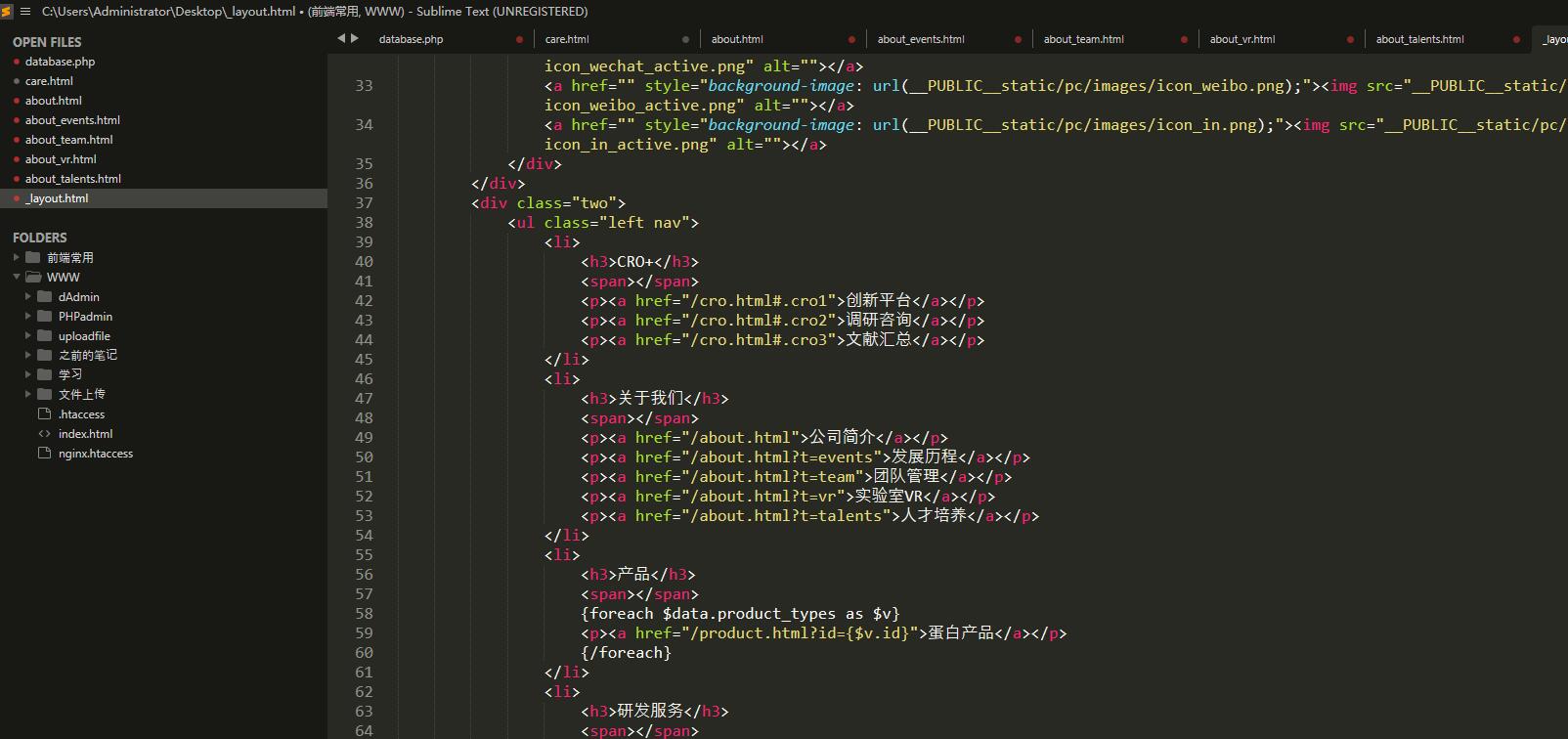
Task: Open nginx.htaccess in the sidebar
Action: point(95,454)
